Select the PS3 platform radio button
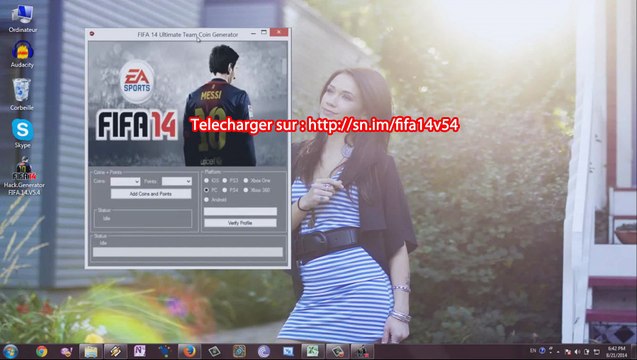 [x=225, y=180]
